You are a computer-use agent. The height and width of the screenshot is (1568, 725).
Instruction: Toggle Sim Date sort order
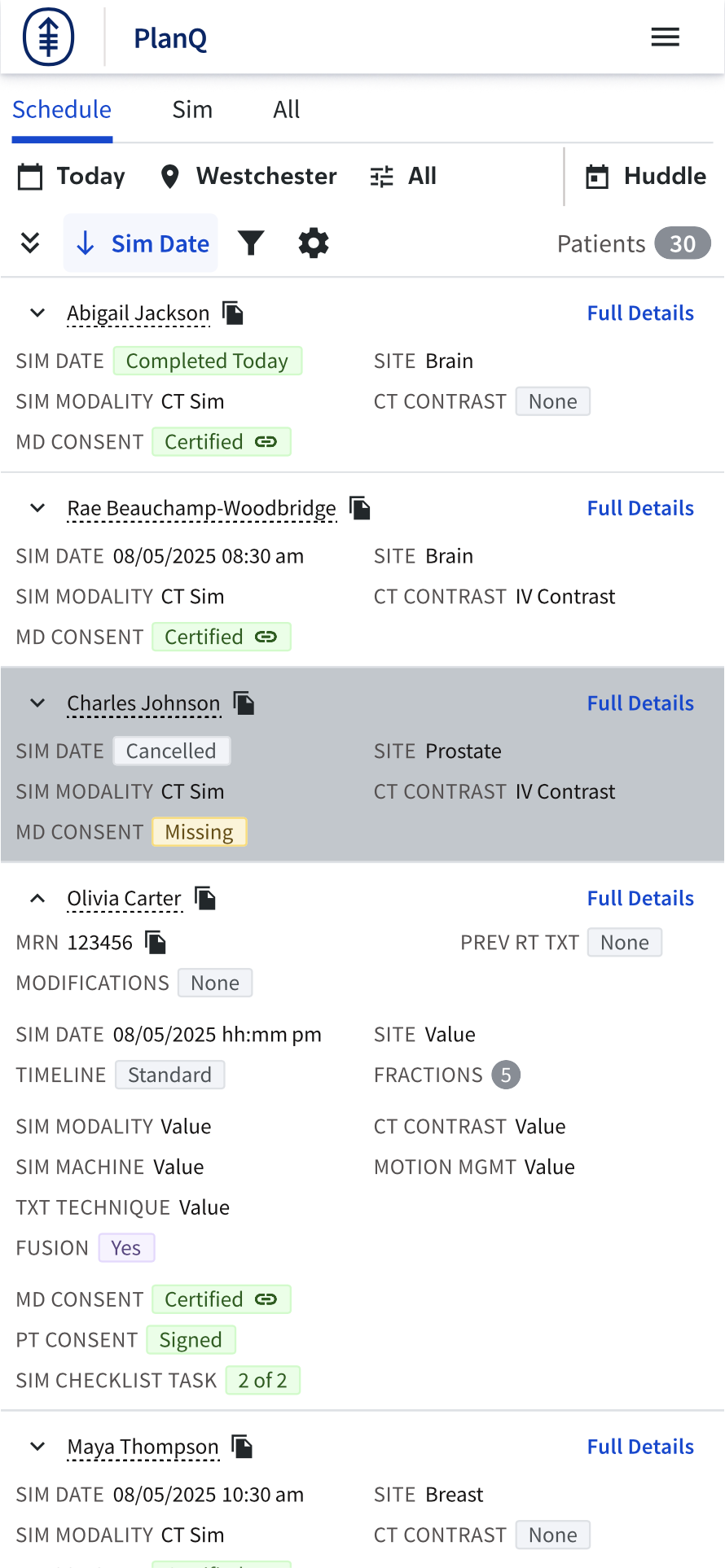click(x=142, y=243)
